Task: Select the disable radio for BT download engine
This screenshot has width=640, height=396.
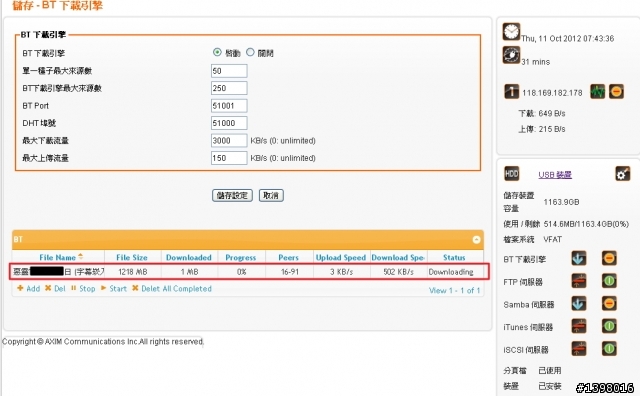Action: tap(250, 52)
